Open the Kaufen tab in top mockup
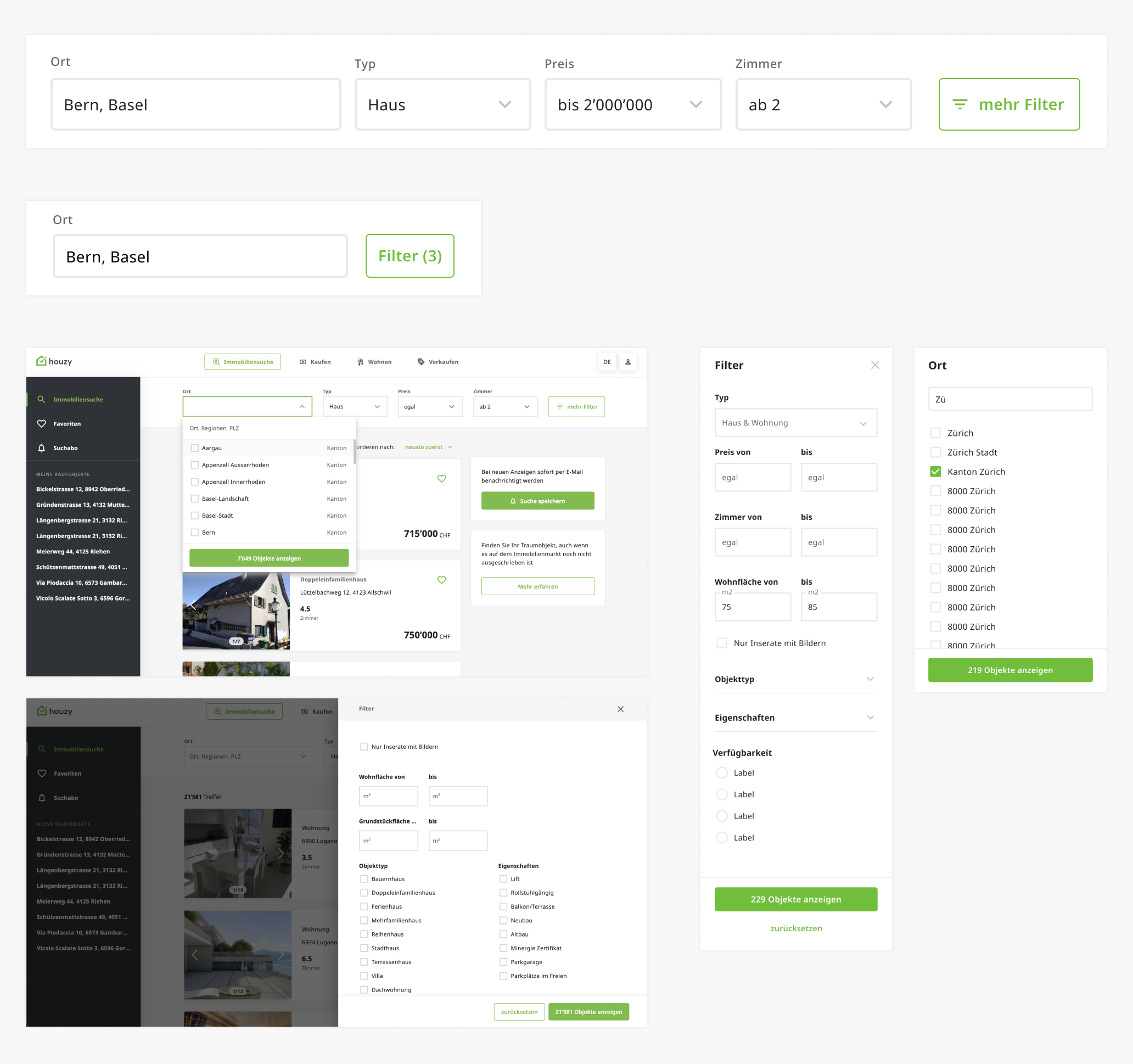1133x1064 pixels. coord(315,362)
